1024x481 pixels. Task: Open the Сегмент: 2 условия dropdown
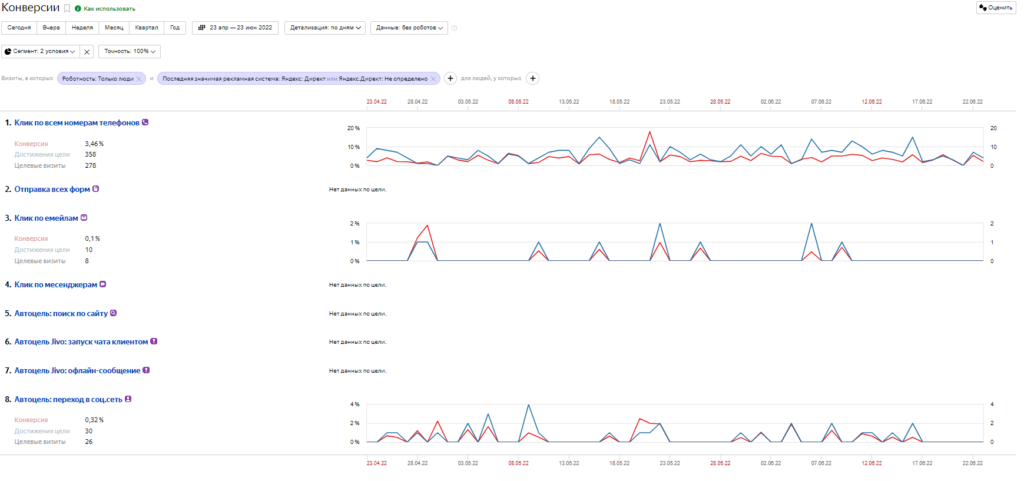coord(40,51)
